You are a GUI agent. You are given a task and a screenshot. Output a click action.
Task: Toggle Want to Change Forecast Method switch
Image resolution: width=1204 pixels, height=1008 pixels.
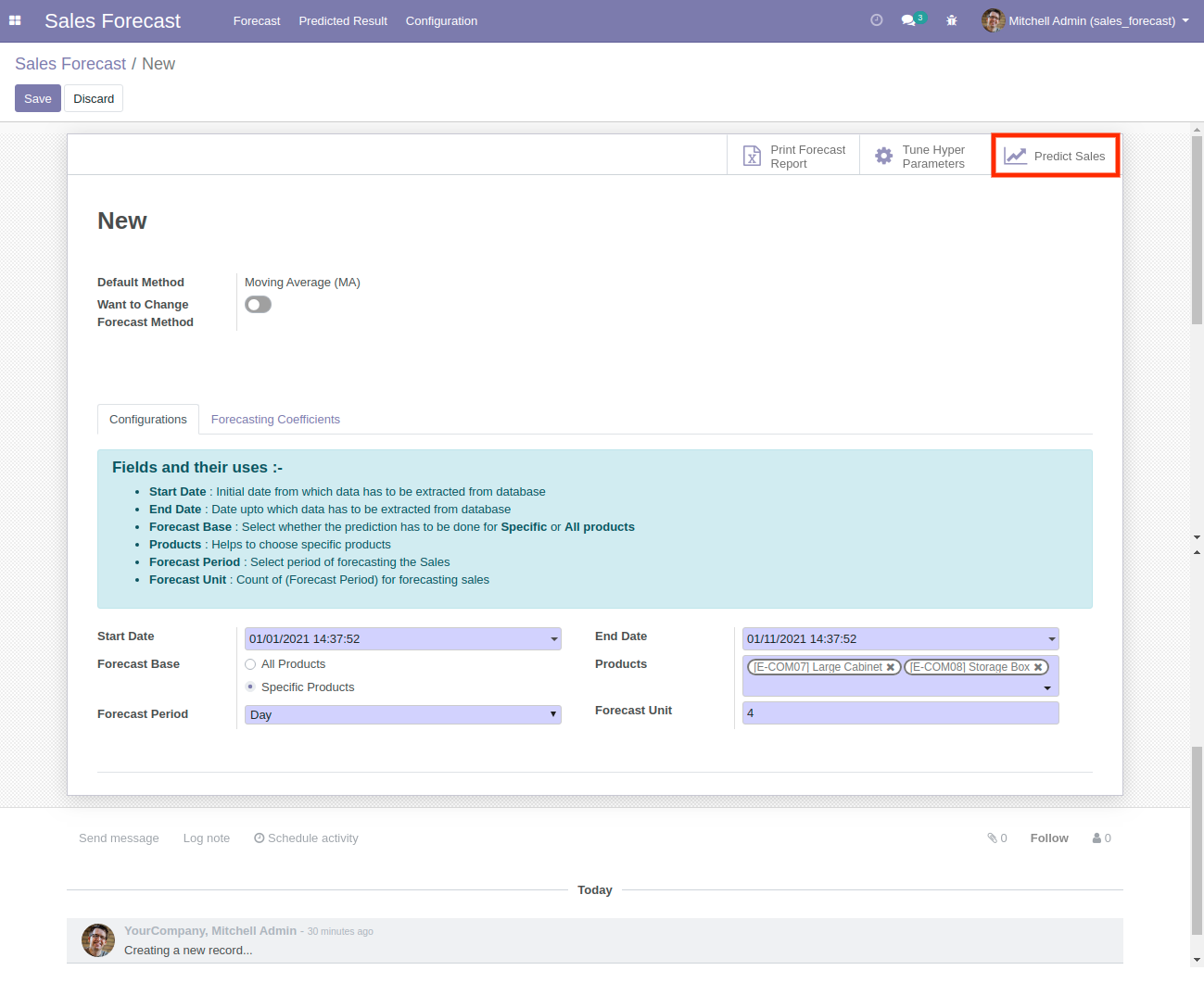pos(258,305)
